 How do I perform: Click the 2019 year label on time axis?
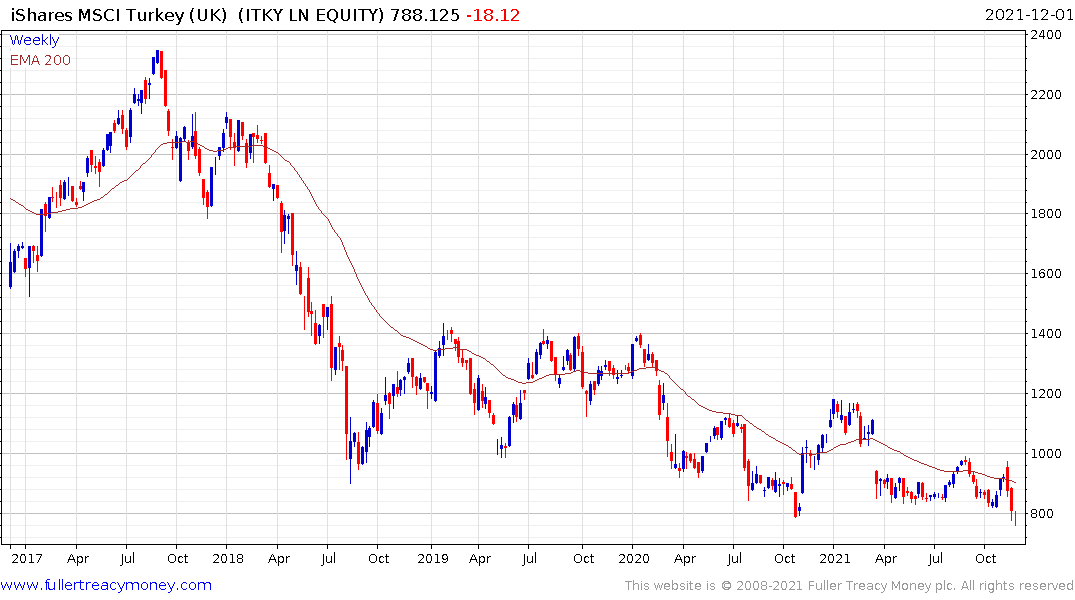433,558
